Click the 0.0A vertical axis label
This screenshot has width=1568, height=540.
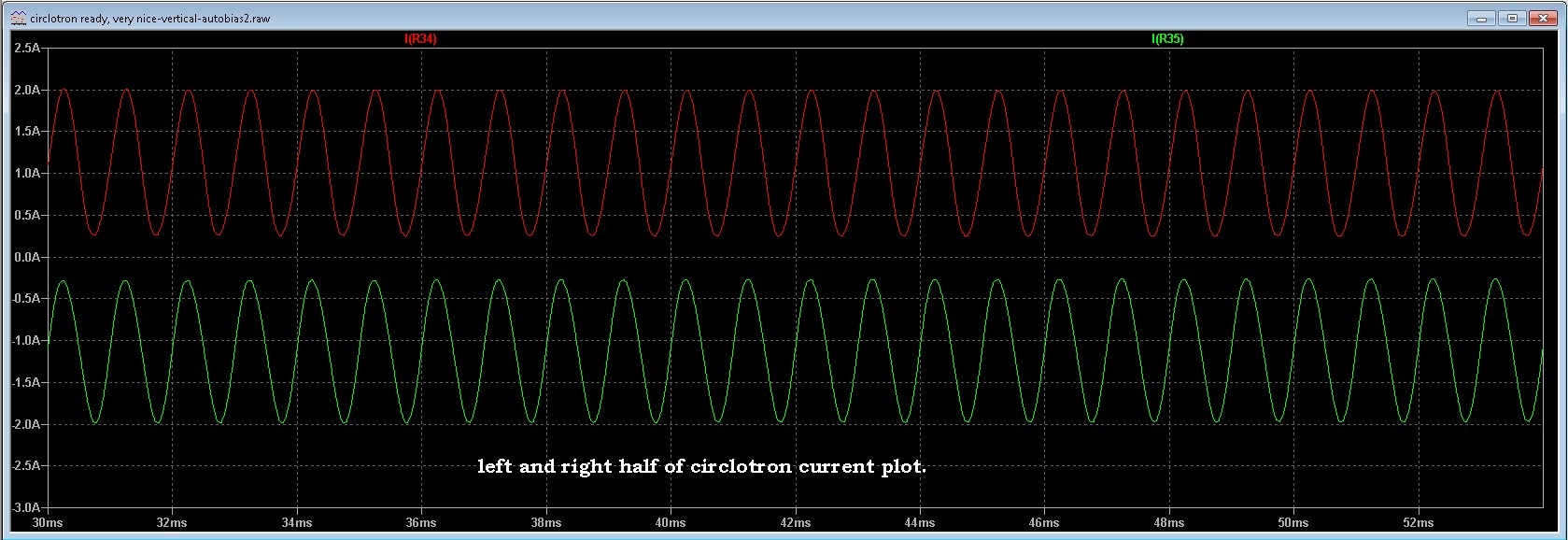tap(27, 257)
